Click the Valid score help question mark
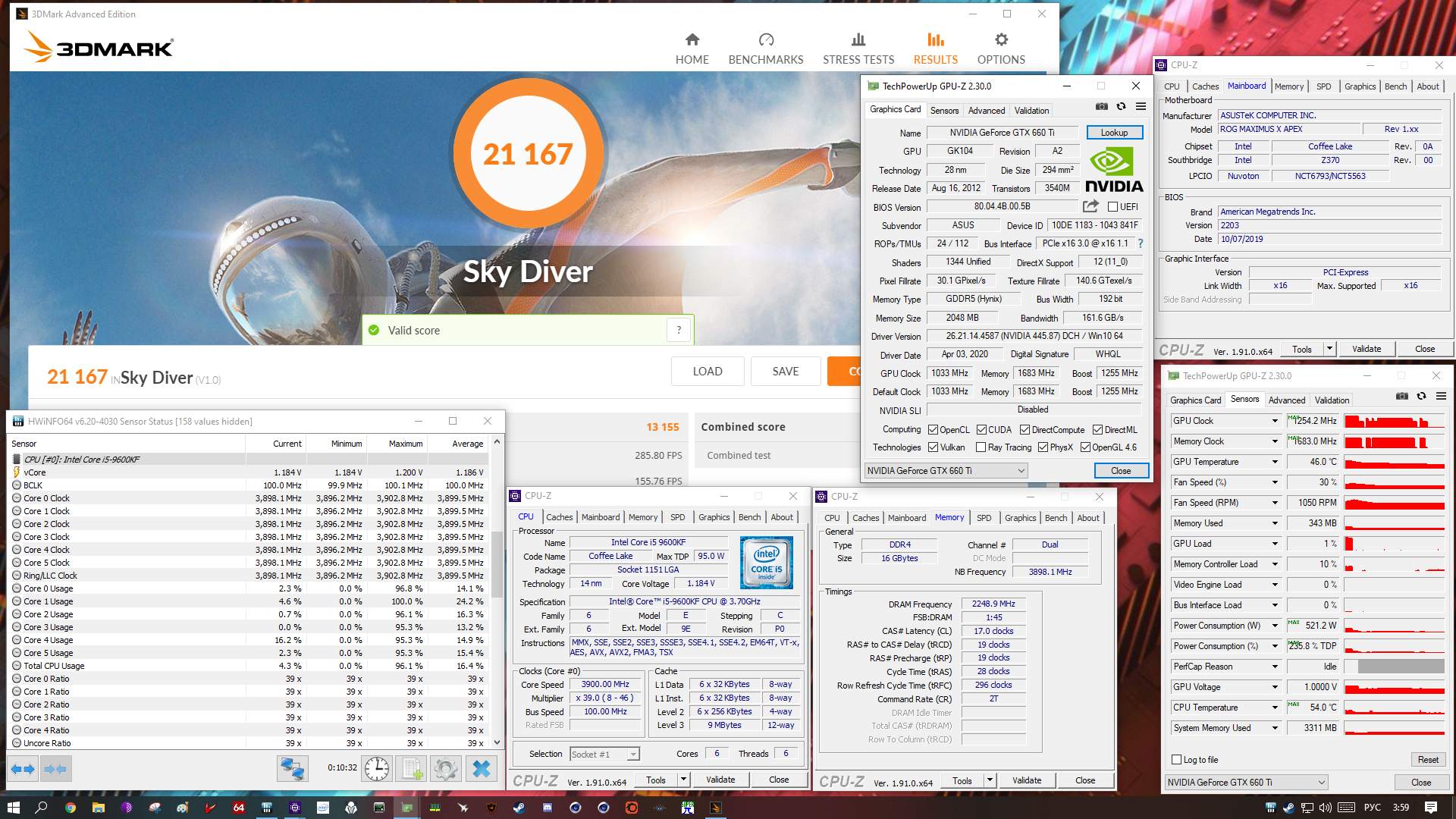Viewport: 1456px width, 819px height. pyautogui.click(x=679, y=330)
